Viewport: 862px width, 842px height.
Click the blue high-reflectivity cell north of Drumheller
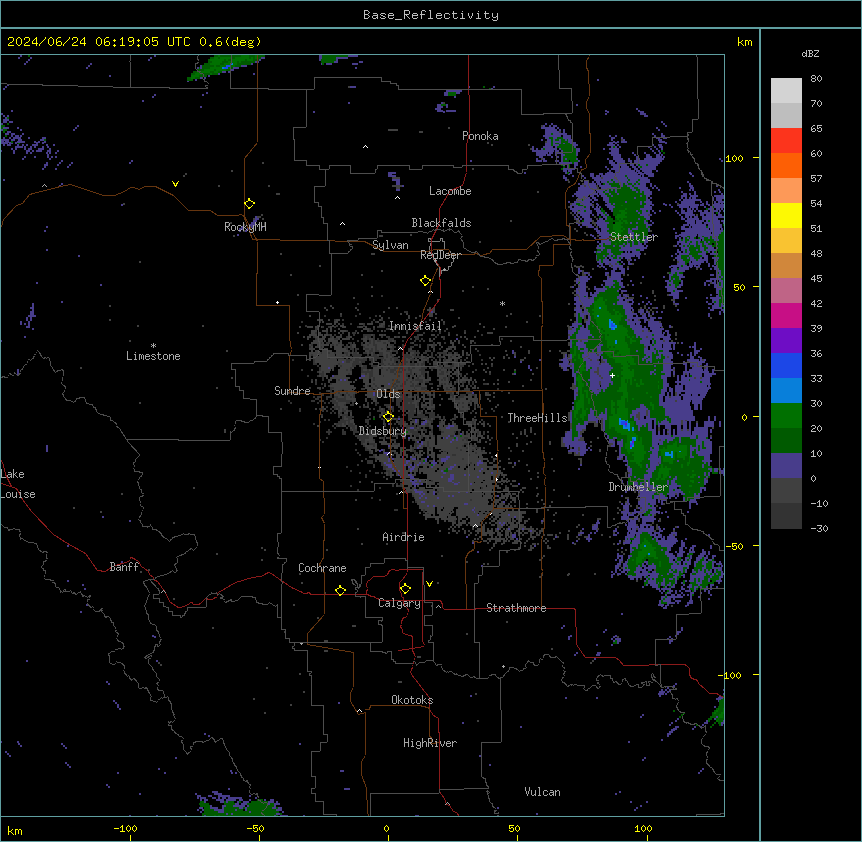(x=625, y=424)
